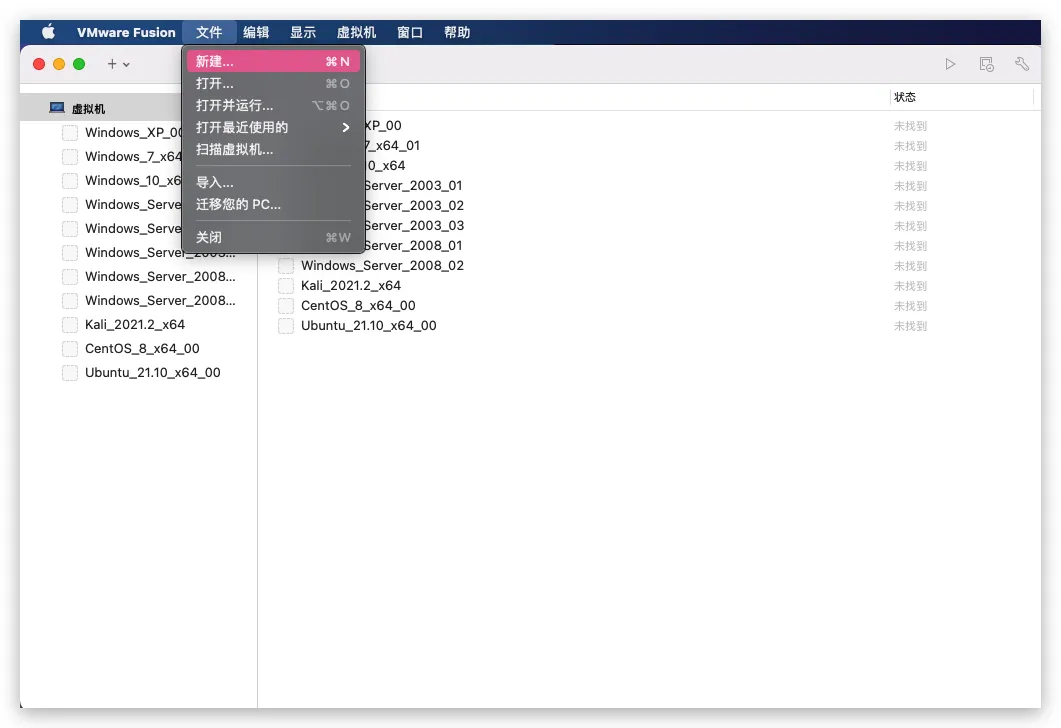1061x728 pixels.
Task: Select the Server_2003_01 row in main list
Action: [x=413, y=185]
